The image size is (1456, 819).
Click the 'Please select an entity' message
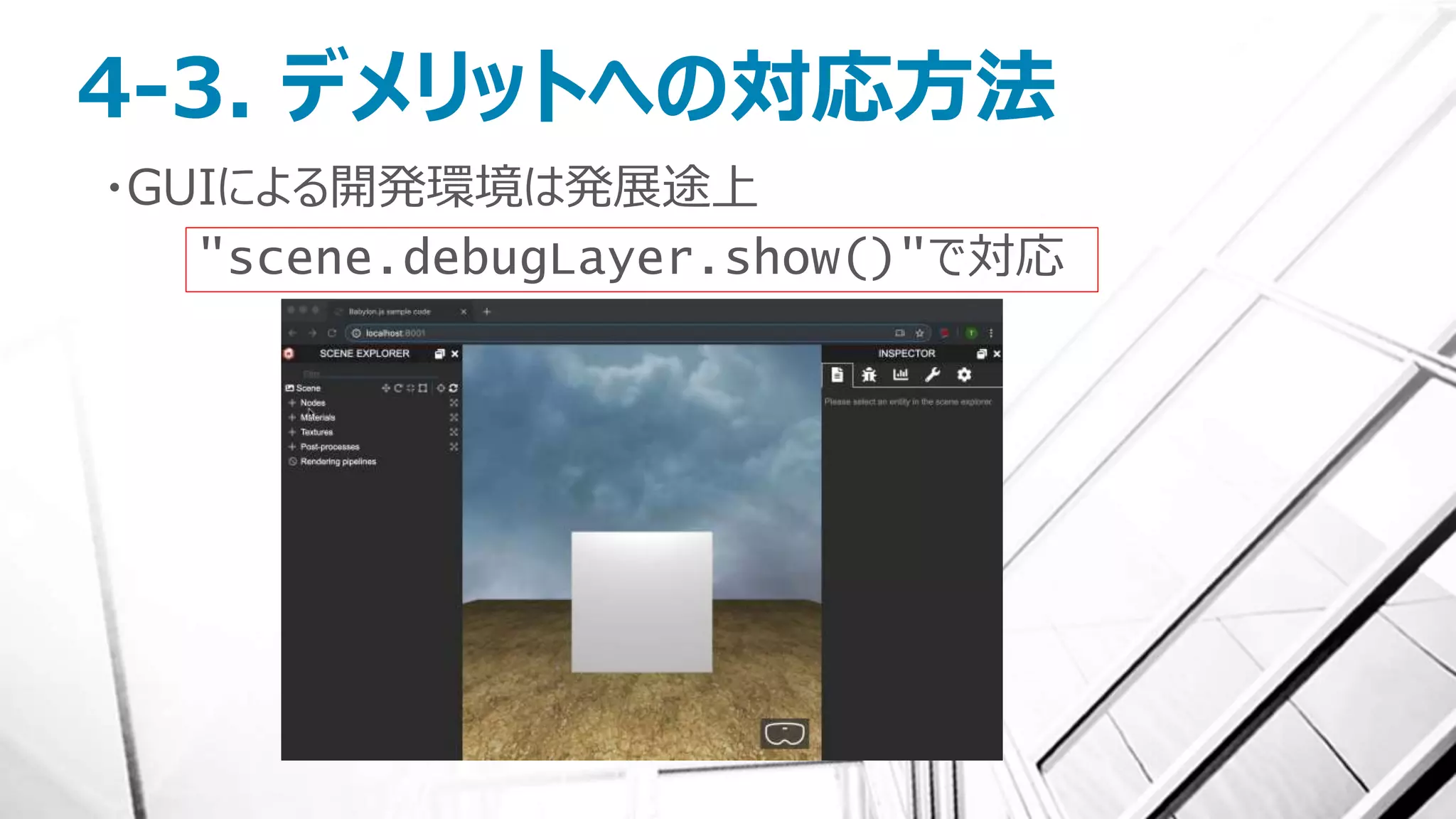tap(908, 402)
